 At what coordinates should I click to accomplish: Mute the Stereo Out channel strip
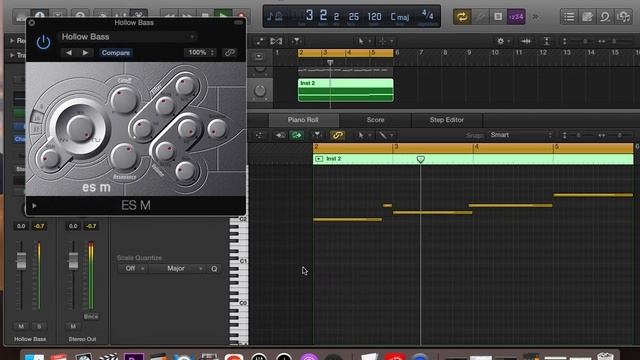[73, 326]
